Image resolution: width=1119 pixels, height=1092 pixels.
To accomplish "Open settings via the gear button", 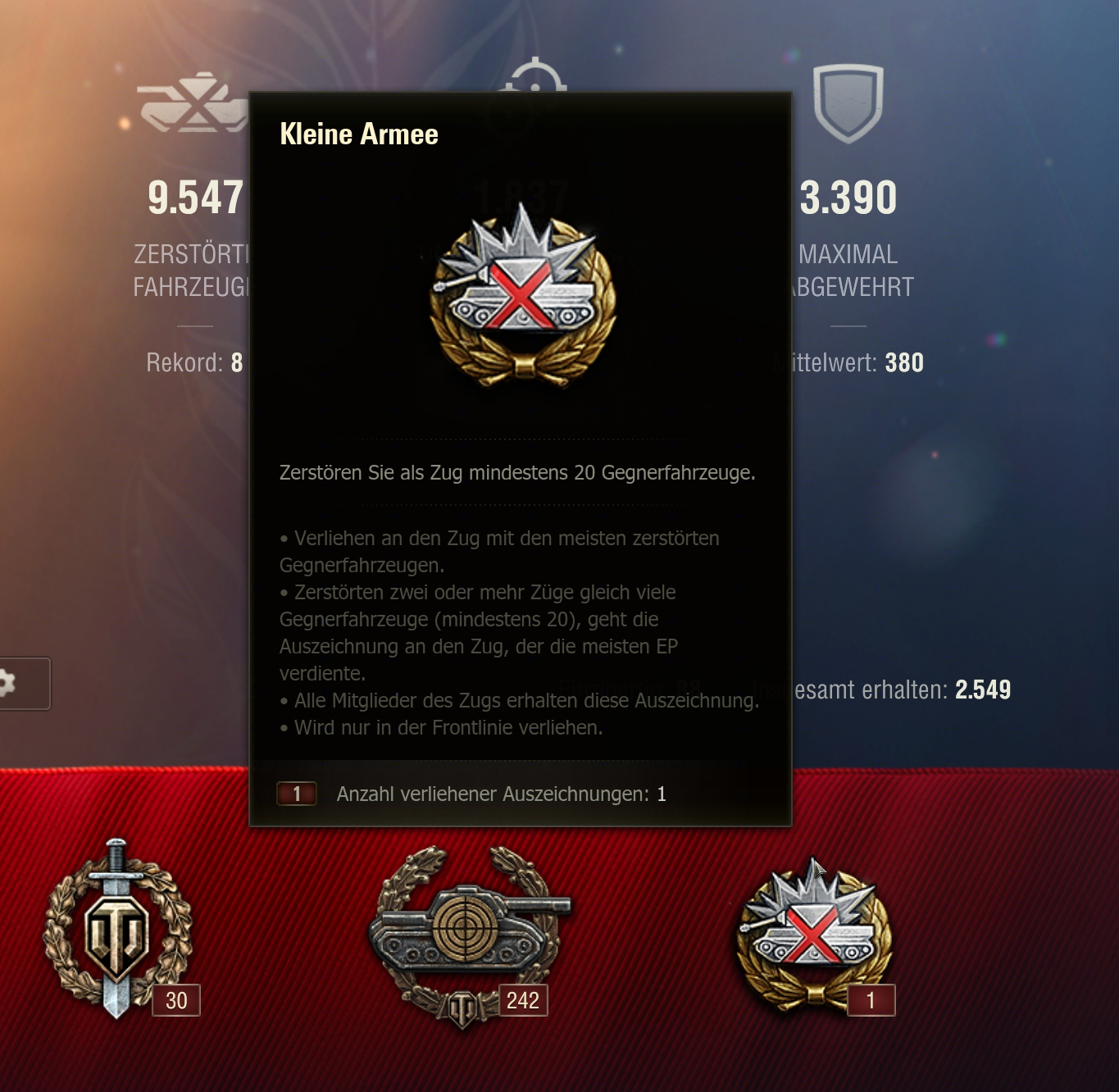I will coord(23,683).
